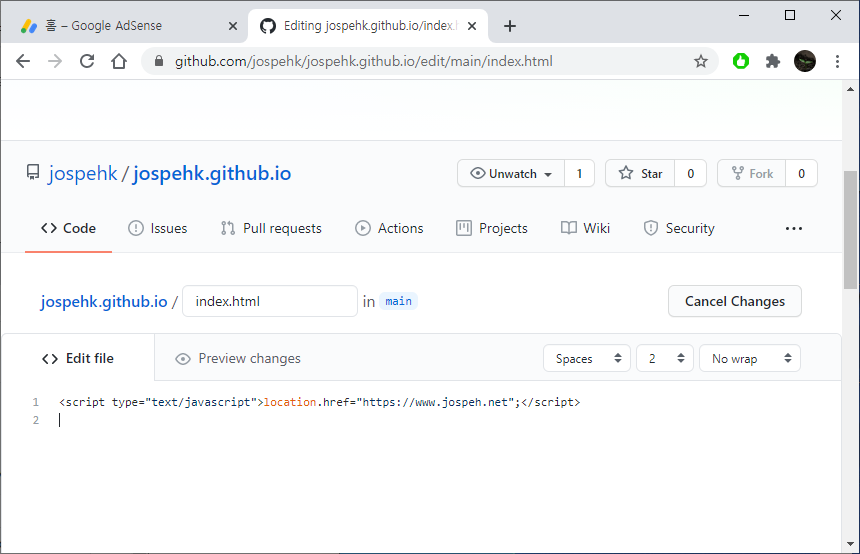
Task: Go to the browser home page icon
Action: [119, 61]
